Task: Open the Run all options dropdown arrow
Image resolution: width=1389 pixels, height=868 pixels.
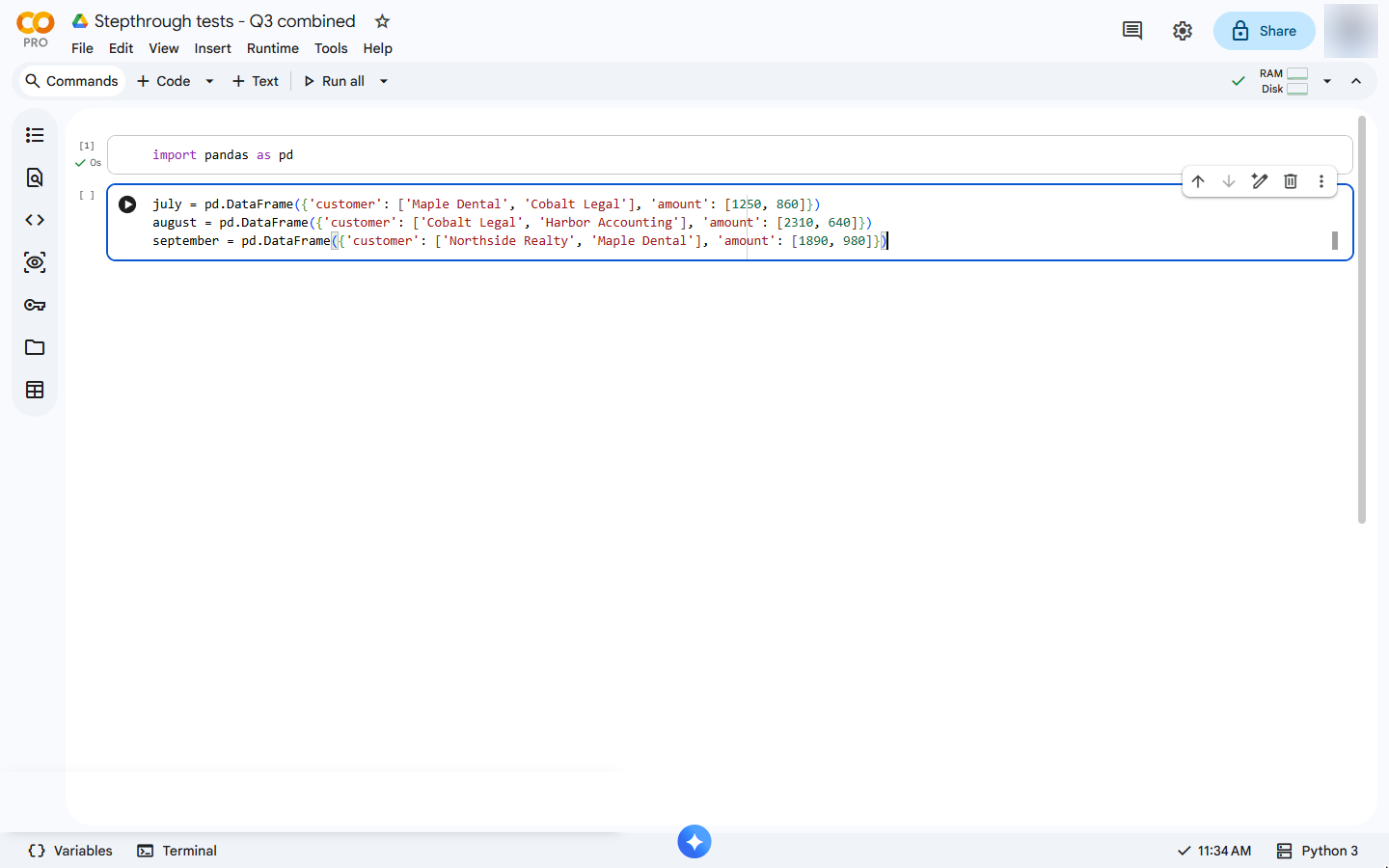Action: point(383,81)
